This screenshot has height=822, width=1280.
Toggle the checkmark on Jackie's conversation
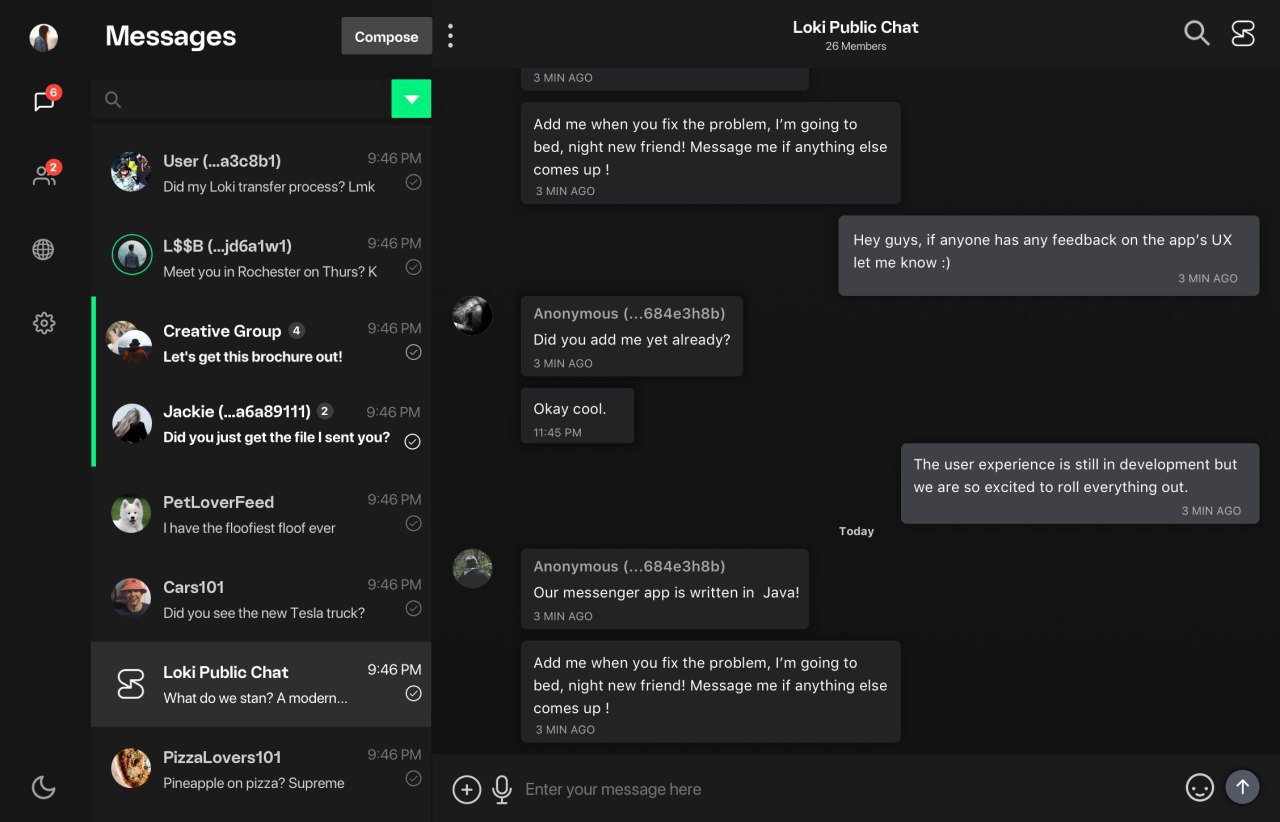point(412,442)
